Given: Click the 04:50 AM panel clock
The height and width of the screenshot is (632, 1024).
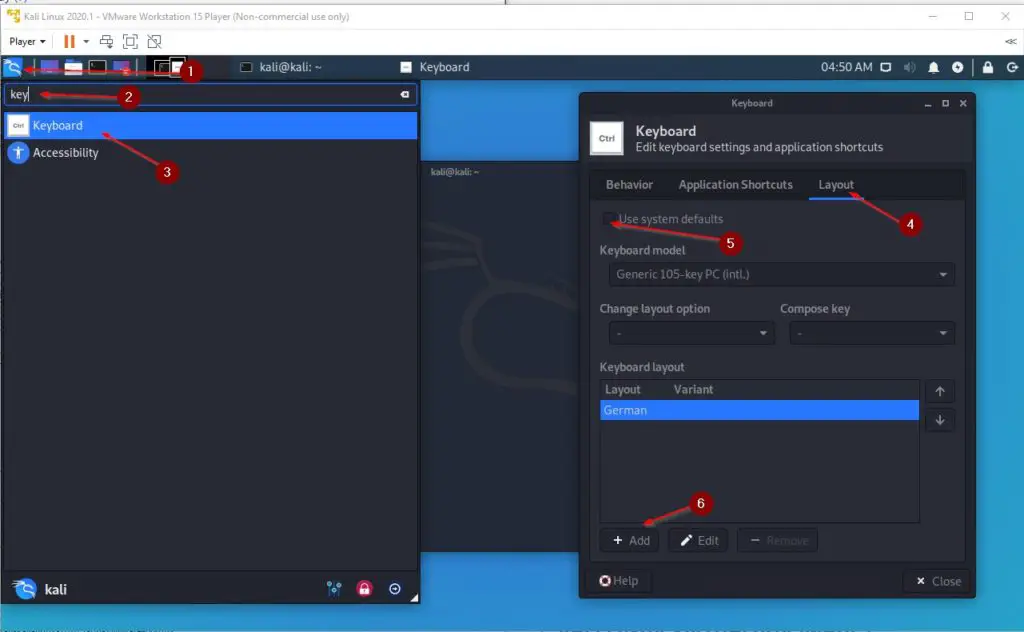Looking at the screenshot, I should pyautogui.click(x=846, y=67).
